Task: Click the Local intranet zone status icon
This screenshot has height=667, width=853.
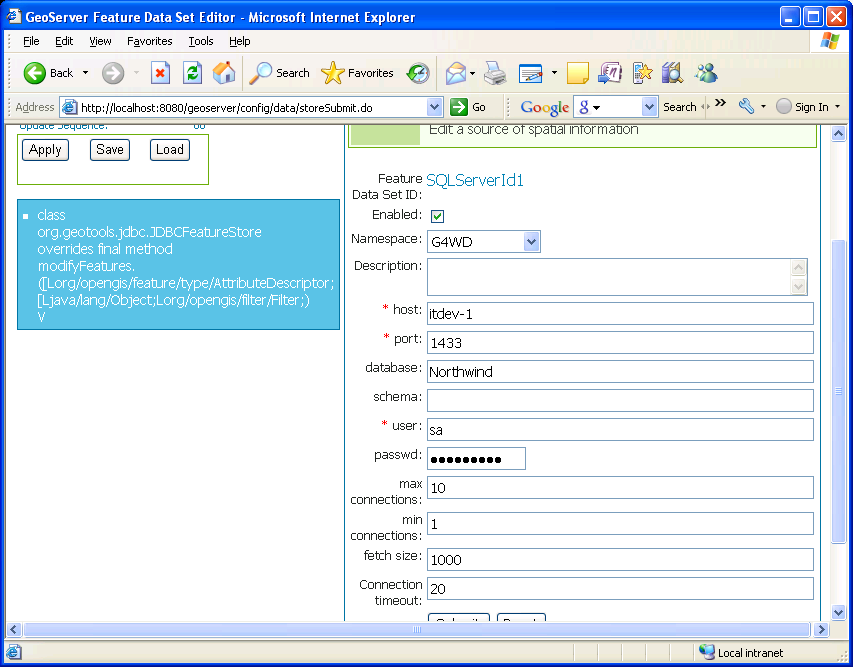Action: point(707,652)
